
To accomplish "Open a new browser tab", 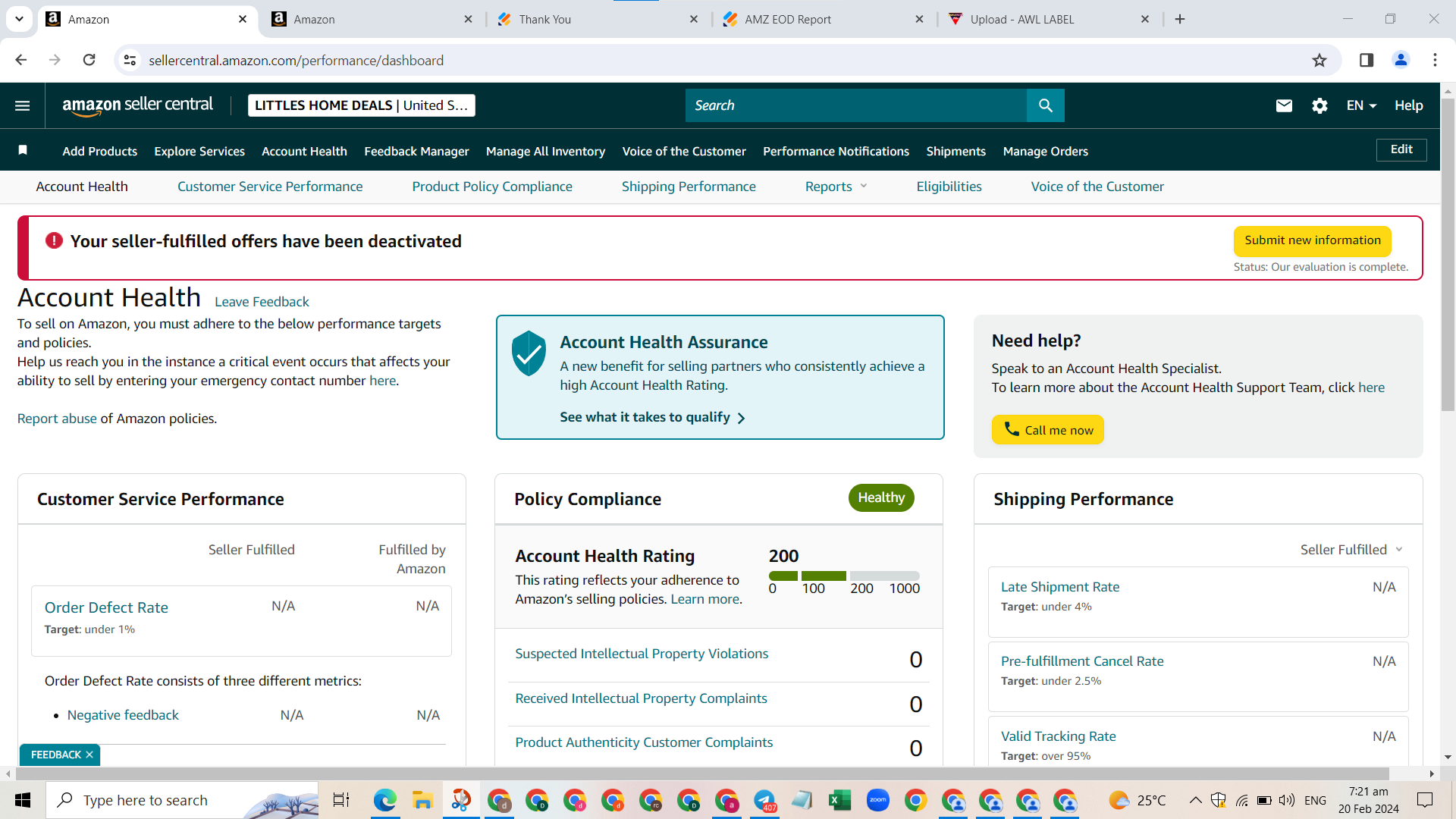I will [x=1180, y=19].
